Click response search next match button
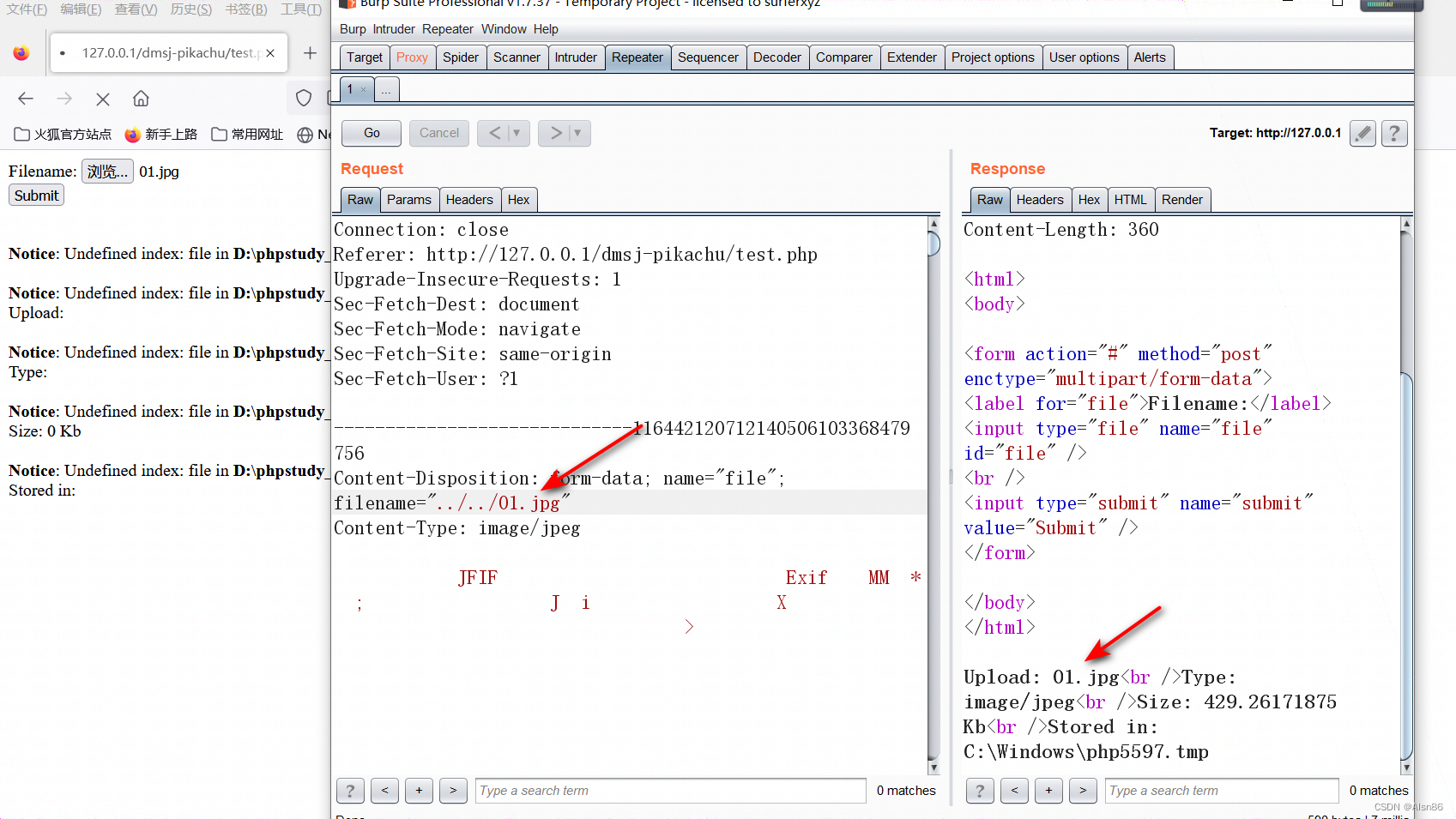Viewport: 1456px width, 819px height. click(x=1083, y=791)
